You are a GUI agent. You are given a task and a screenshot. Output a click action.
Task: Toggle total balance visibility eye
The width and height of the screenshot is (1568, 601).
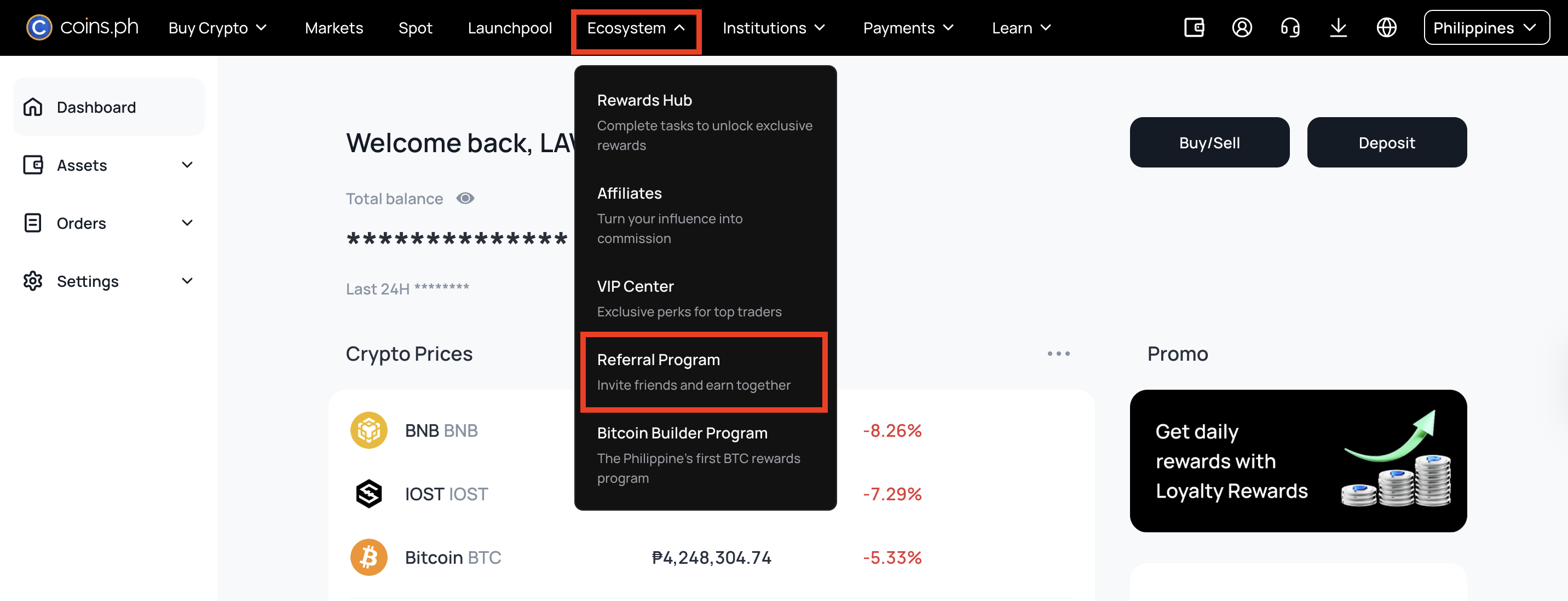(x=465, y=198)
